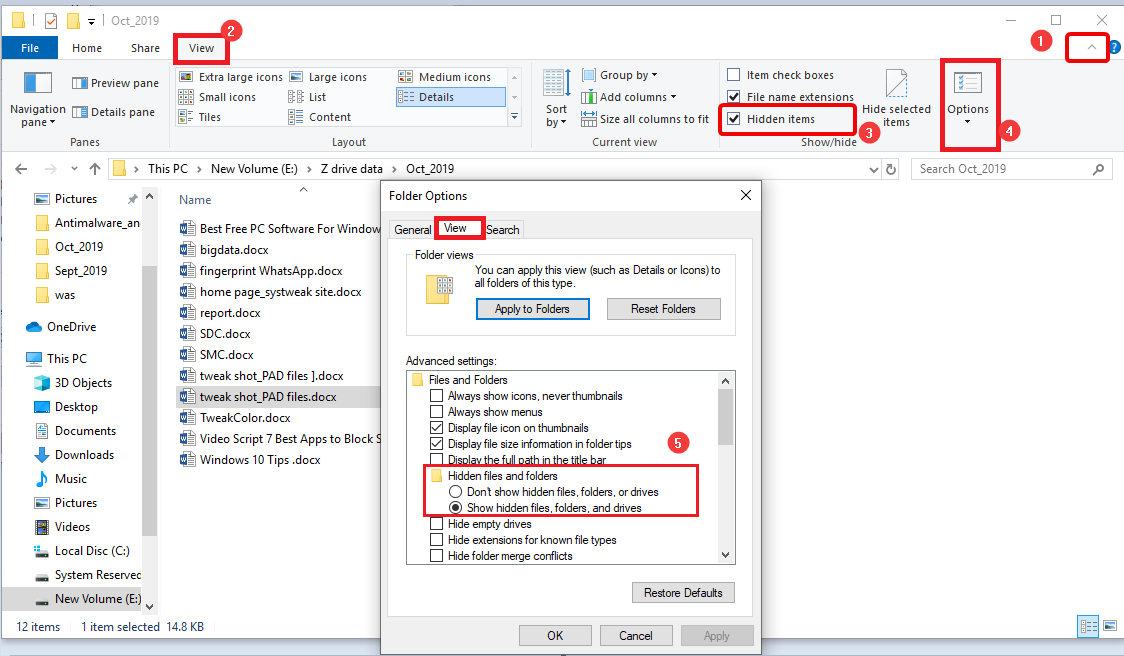Open Quick Access Toolbar customize arrow

click(x=91, y=21)
